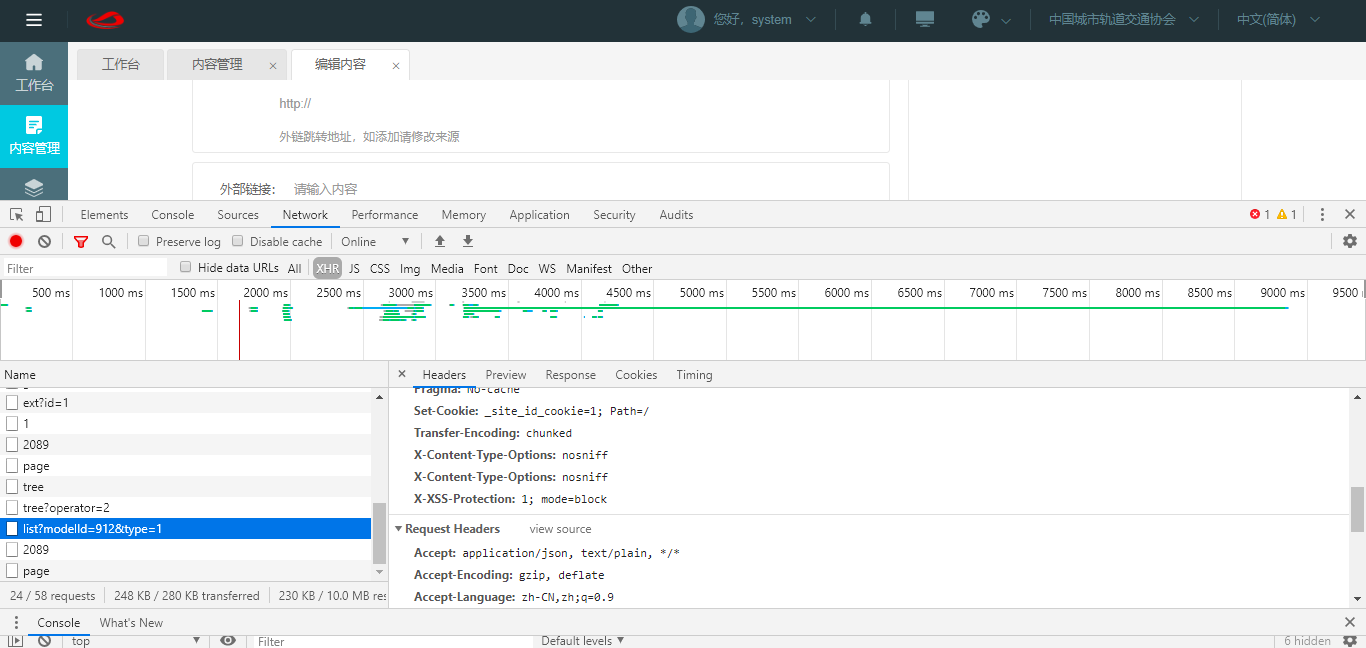Select the tree?operator=2 request
The width and height of the screenshot is (1366, 648).
[x=66, y=508]
